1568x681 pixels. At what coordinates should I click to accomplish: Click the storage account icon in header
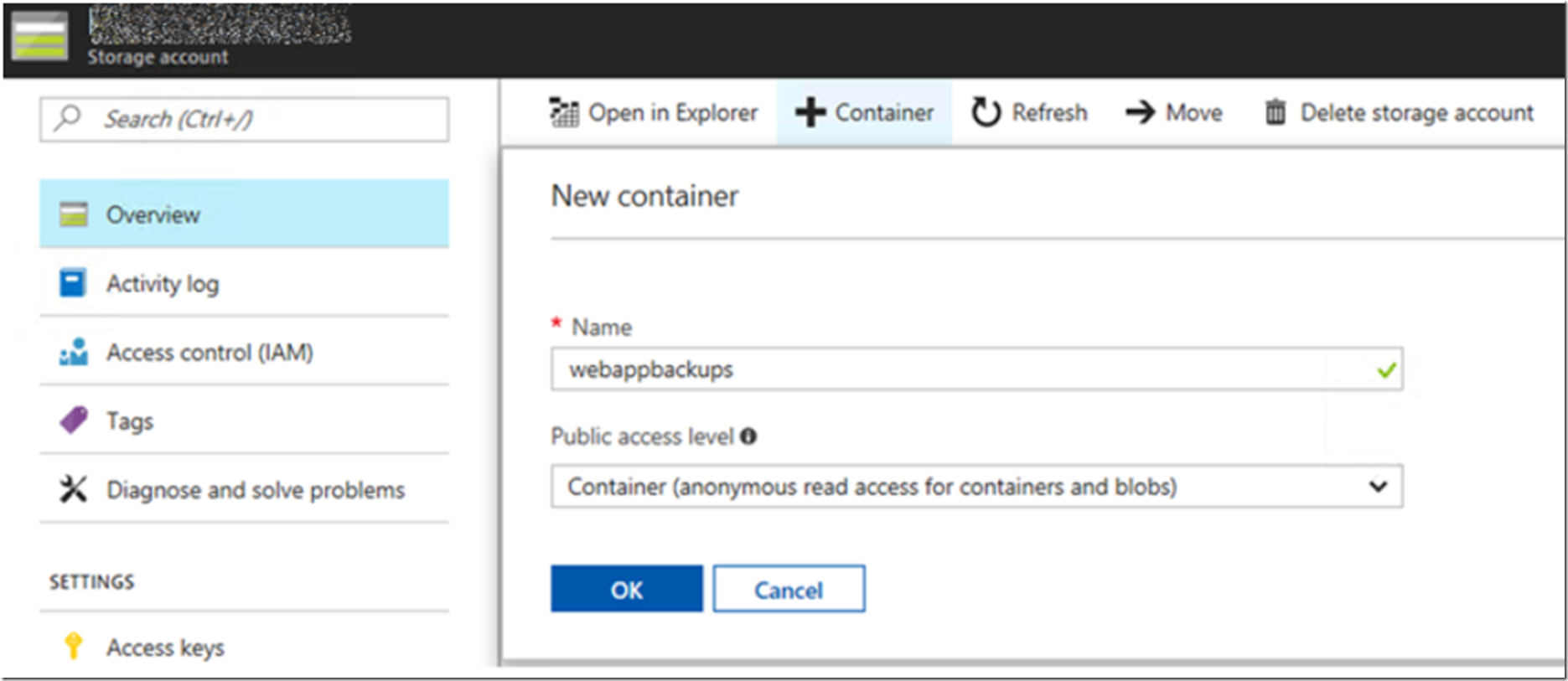(39, 36)
